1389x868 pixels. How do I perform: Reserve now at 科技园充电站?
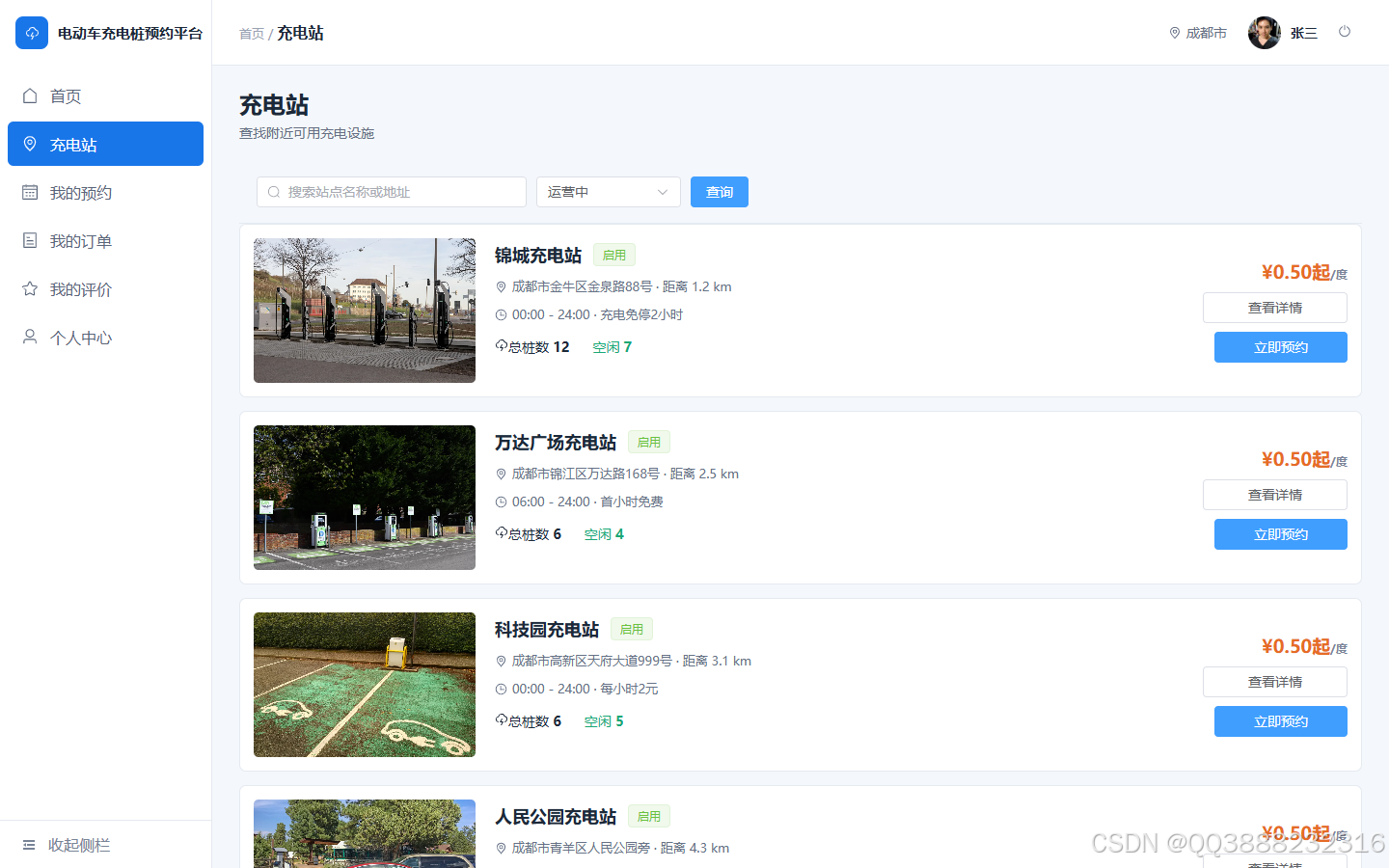point(1281,721)
